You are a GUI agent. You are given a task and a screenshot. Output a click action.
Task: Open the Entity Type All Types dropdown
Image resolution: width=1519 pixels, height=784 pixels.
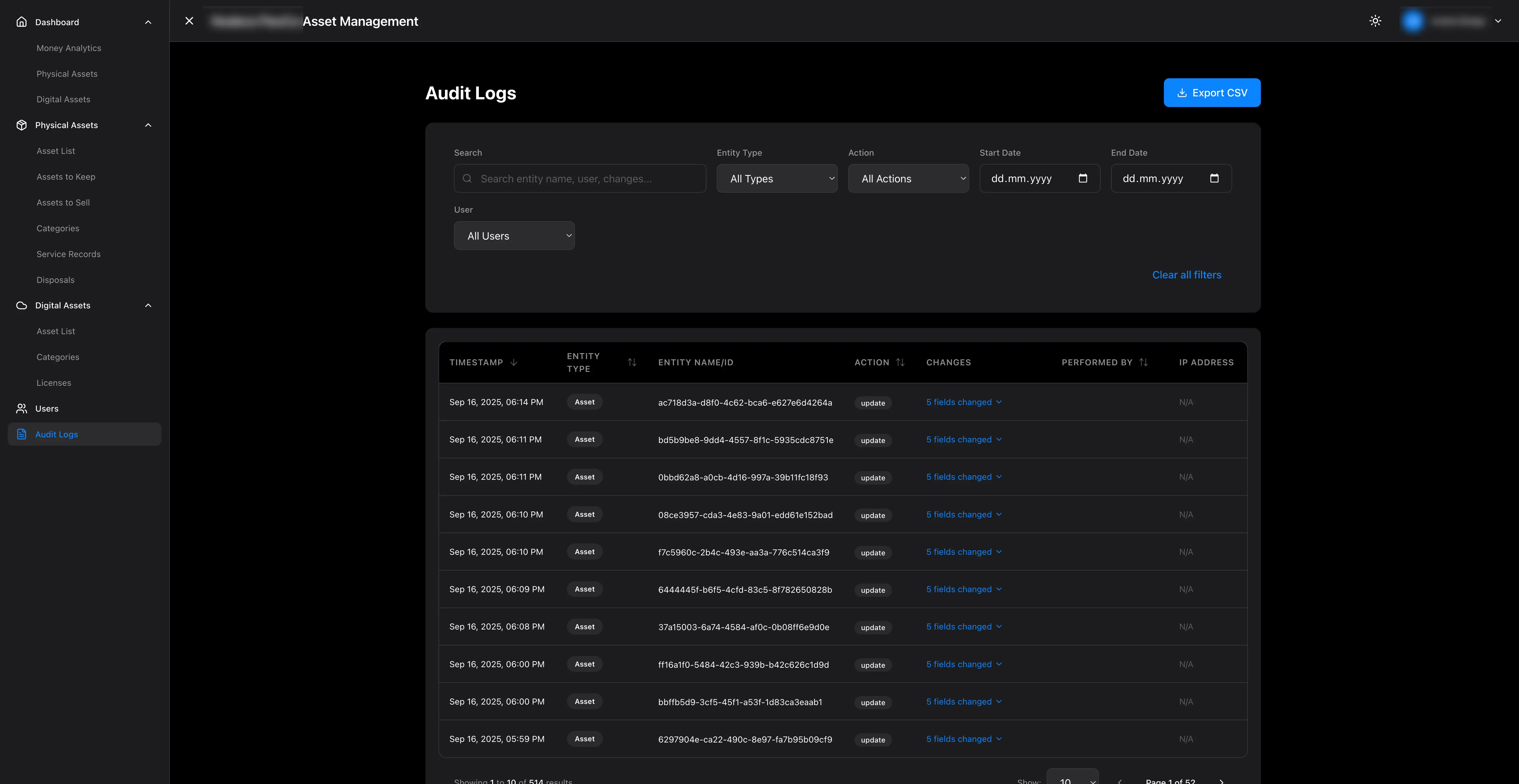click(777, 179)
